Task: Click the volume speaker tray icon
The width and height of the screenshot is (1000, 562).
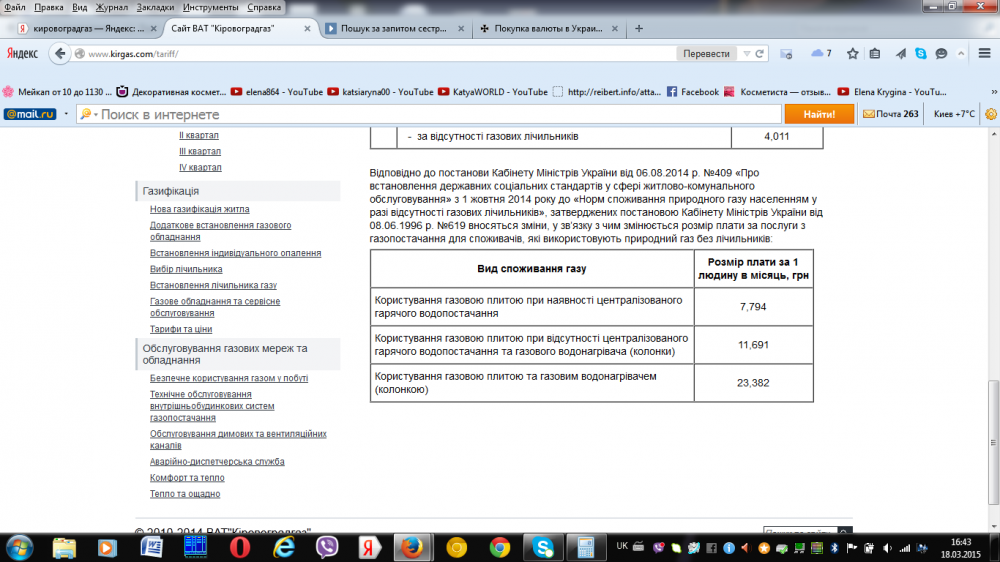Action: click(x=887, y=548)
